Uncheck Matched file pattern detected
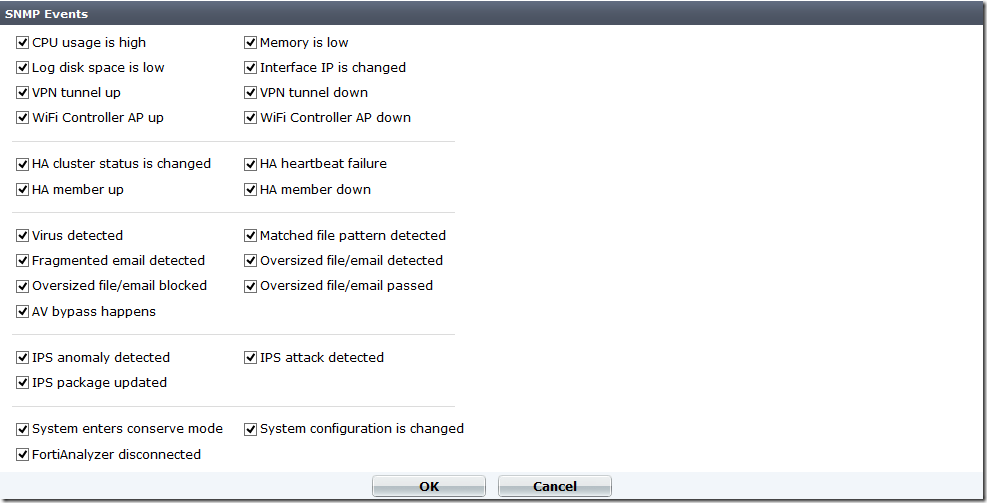 [x=251, y=236]
